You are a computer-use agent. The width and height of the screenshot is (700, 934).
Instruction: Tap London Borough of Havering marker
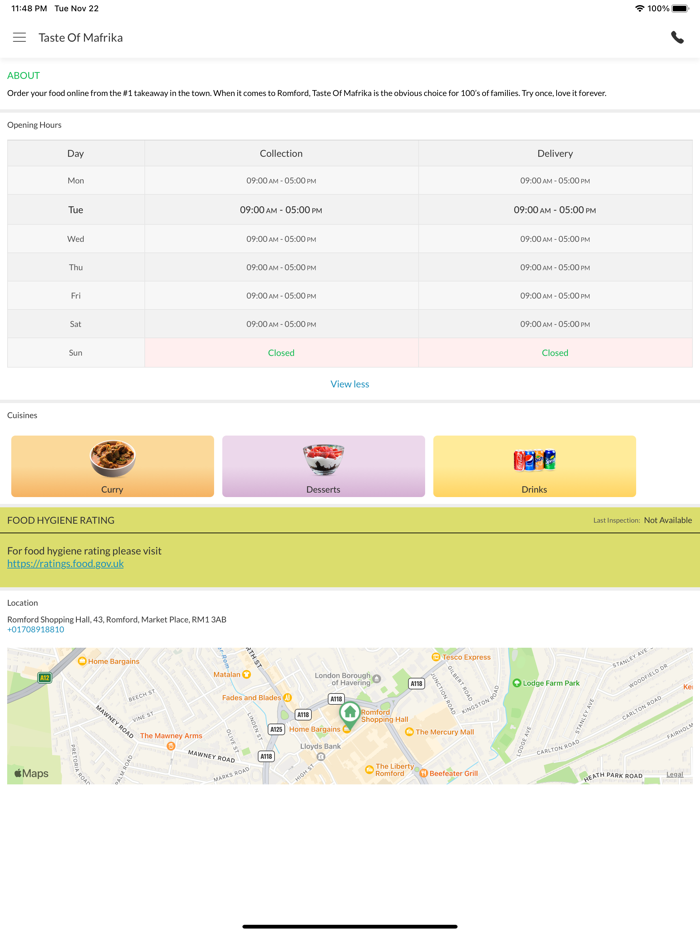(x=377, y=678)
